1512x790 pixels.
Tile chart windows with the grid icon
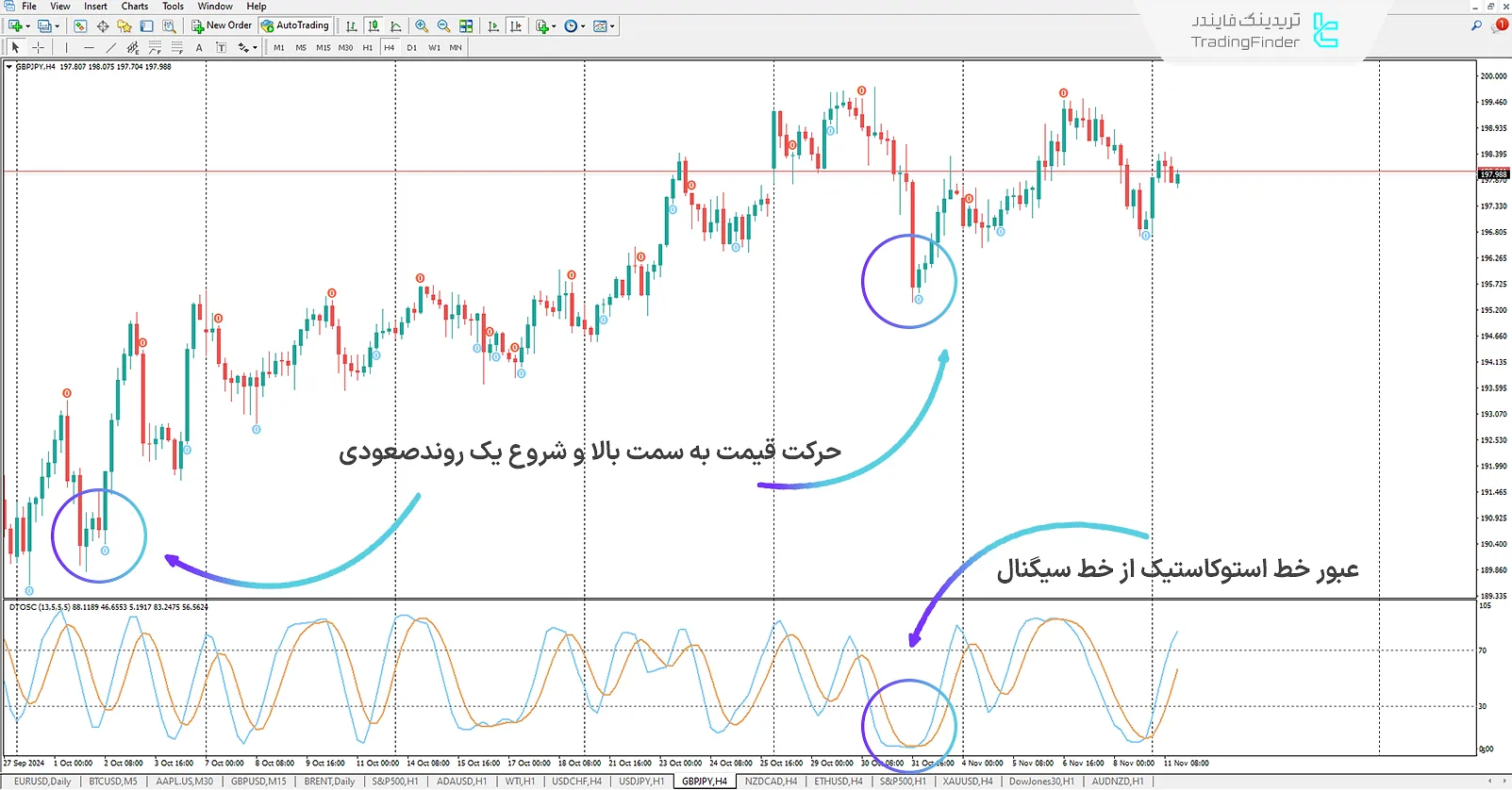point(466,26)
